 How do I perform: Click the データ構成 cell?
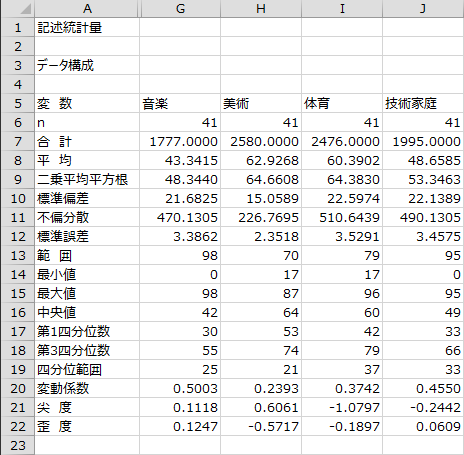87,65
